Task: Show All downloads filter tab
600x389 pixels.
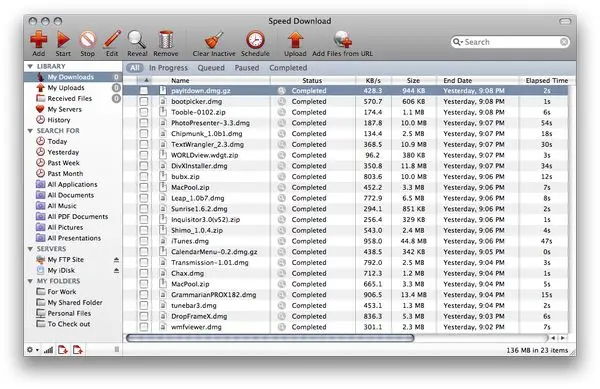Action: tap(135, 68)
